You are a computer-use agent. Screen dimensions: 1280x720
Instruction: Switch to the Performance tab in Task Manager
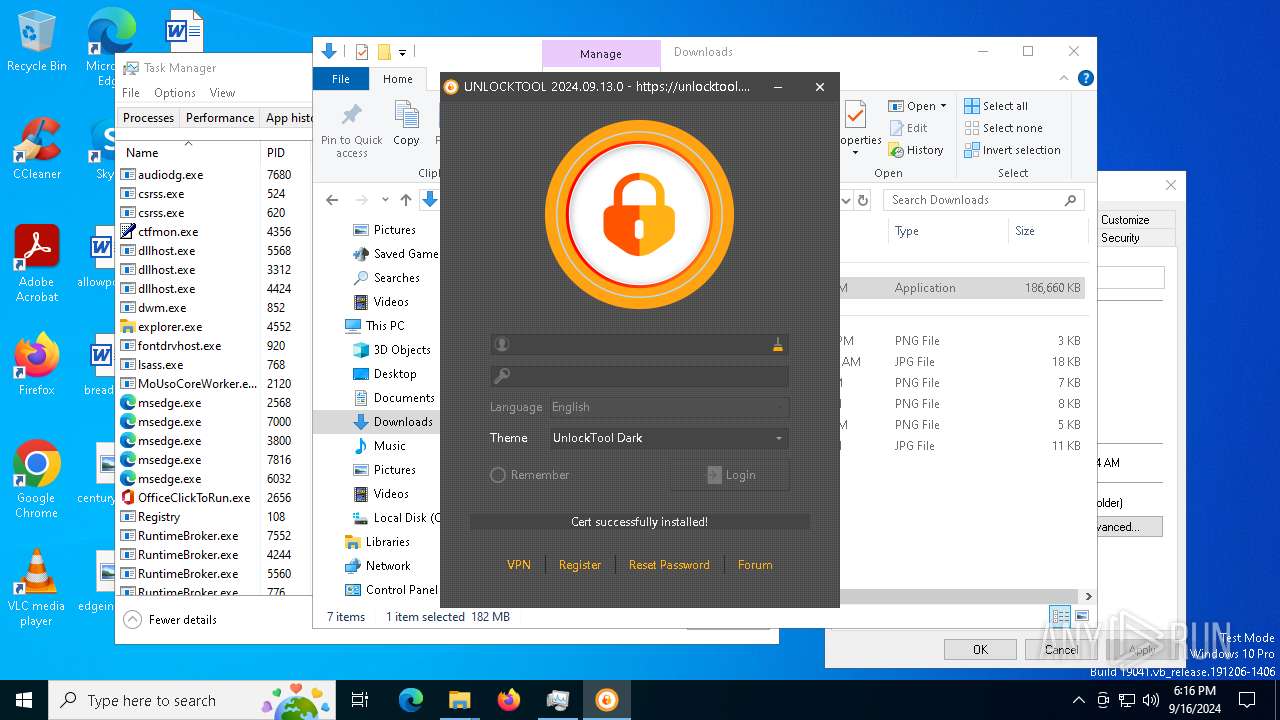click(220, 117)
